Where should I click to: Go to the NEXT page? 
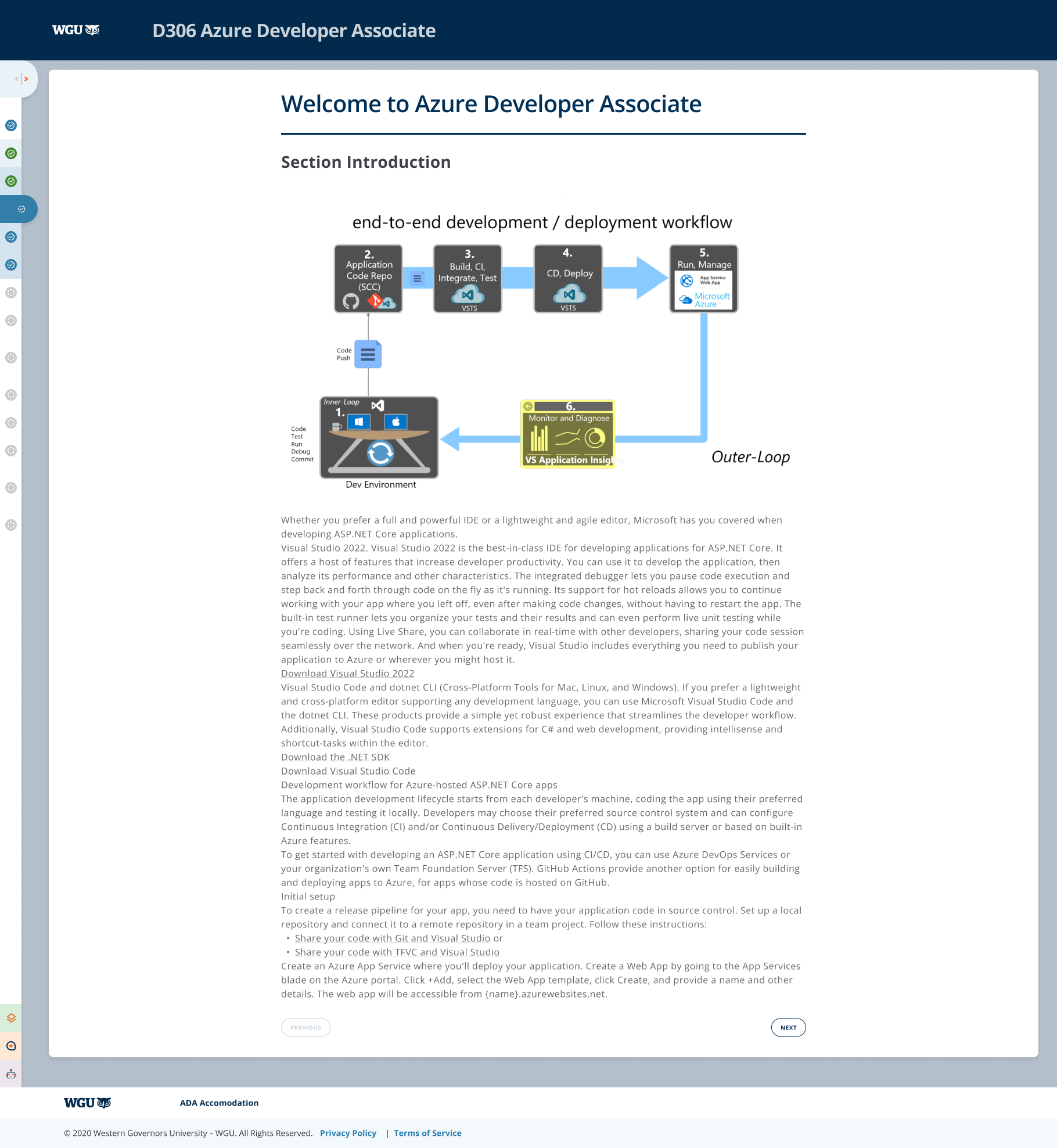point(788,1027)
